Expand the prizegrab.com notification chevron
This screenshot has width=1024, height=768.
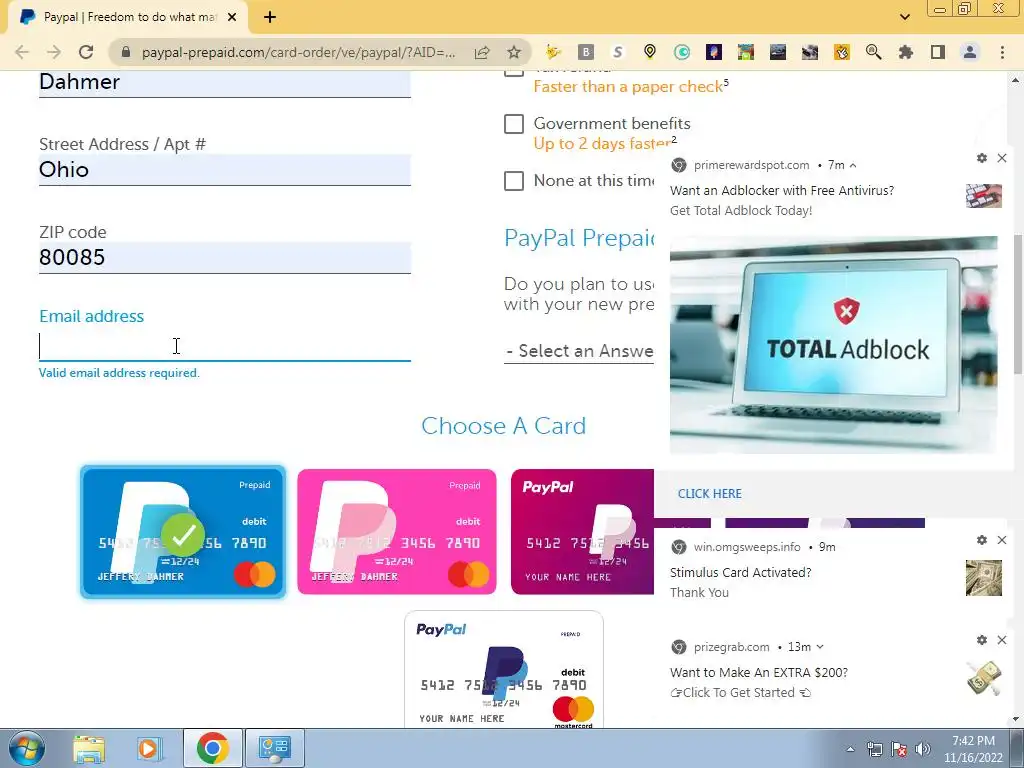point(820,647)
